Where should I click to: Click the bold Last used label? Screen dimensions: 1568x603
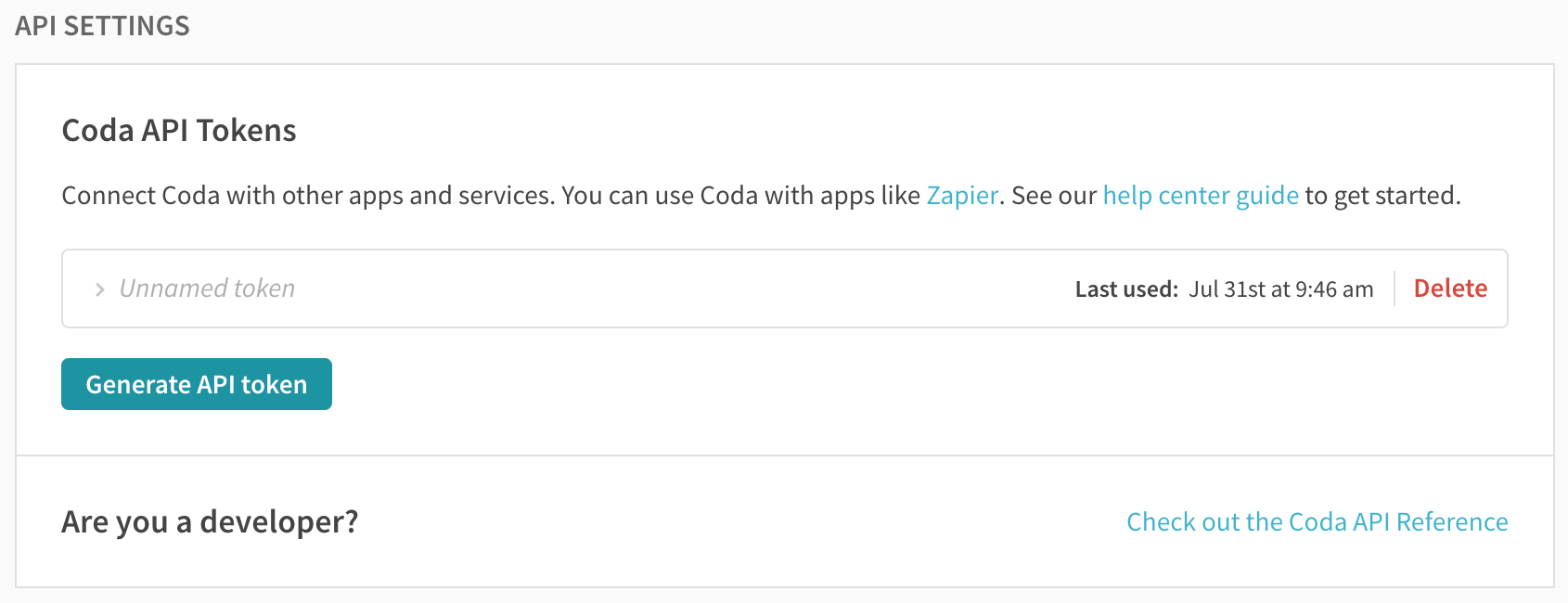click(x=1125, y=289)
